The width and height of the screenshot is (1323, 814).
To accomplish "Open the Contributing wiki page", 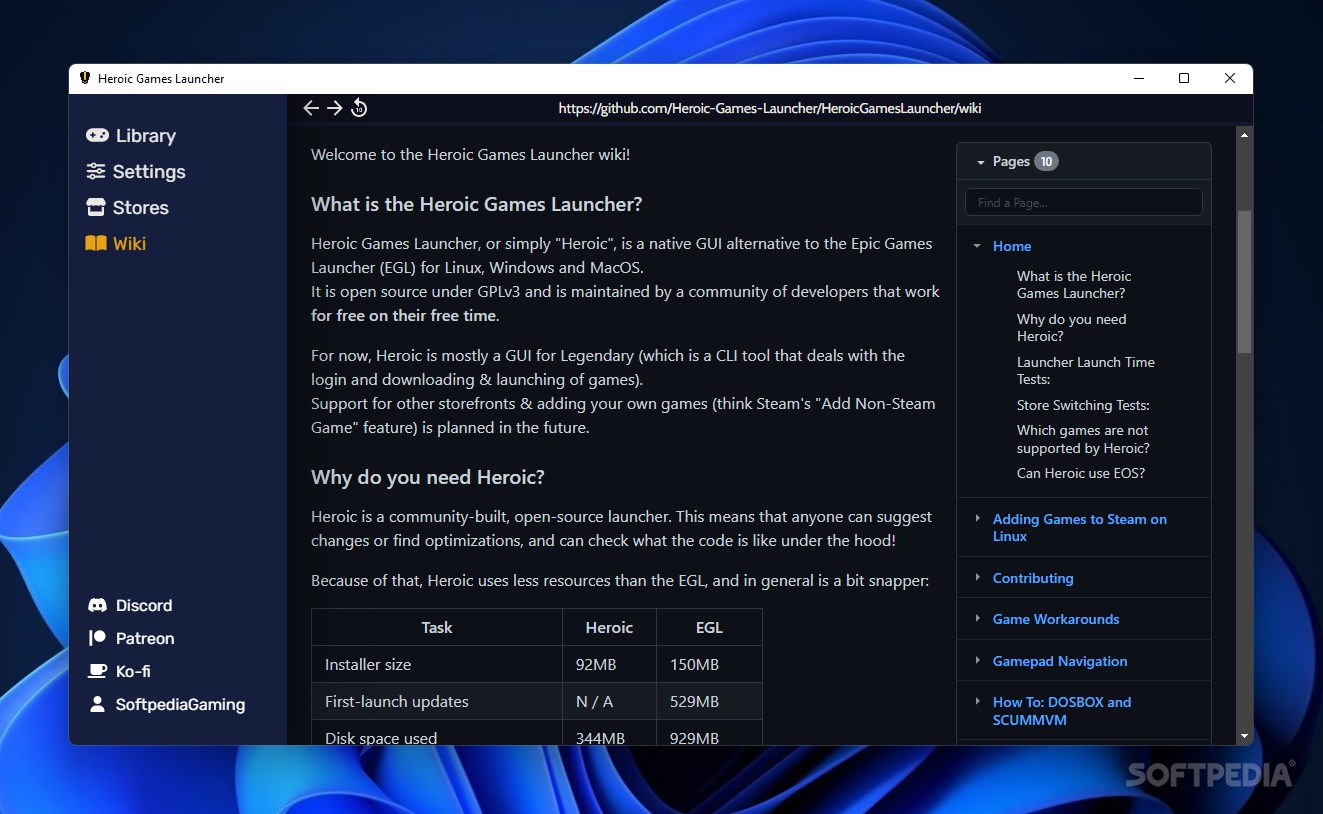I will click(x=1033, y=578).
